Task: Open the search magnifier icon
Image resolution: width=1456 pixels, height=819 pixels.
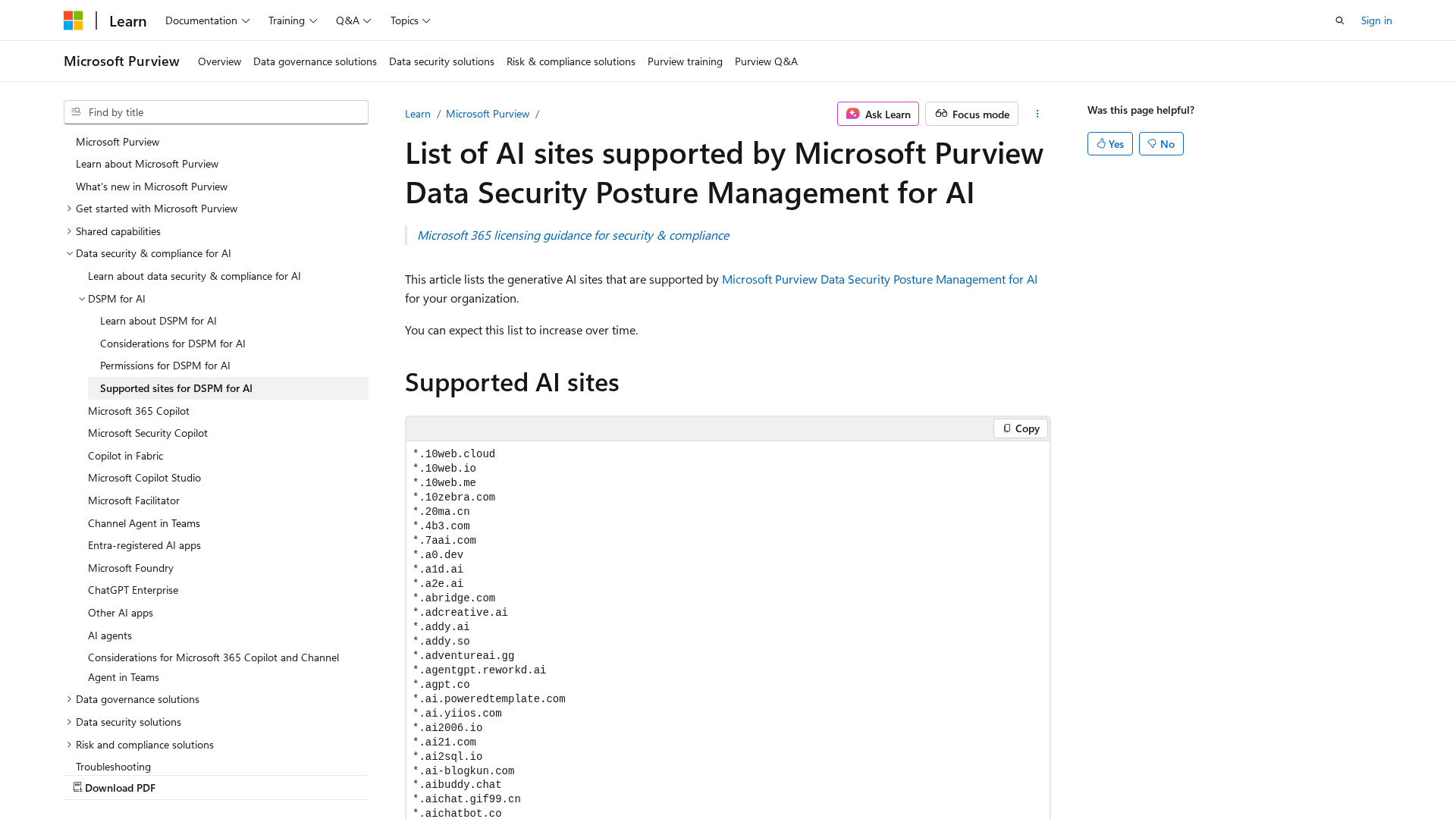Action: [1340, 20]
